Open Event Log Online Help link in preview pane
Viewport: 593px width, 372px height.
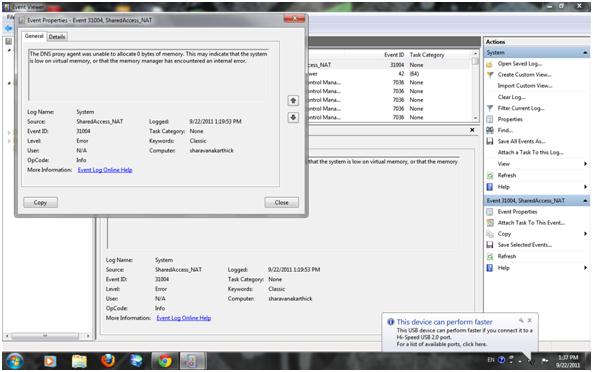coord(183,318)
